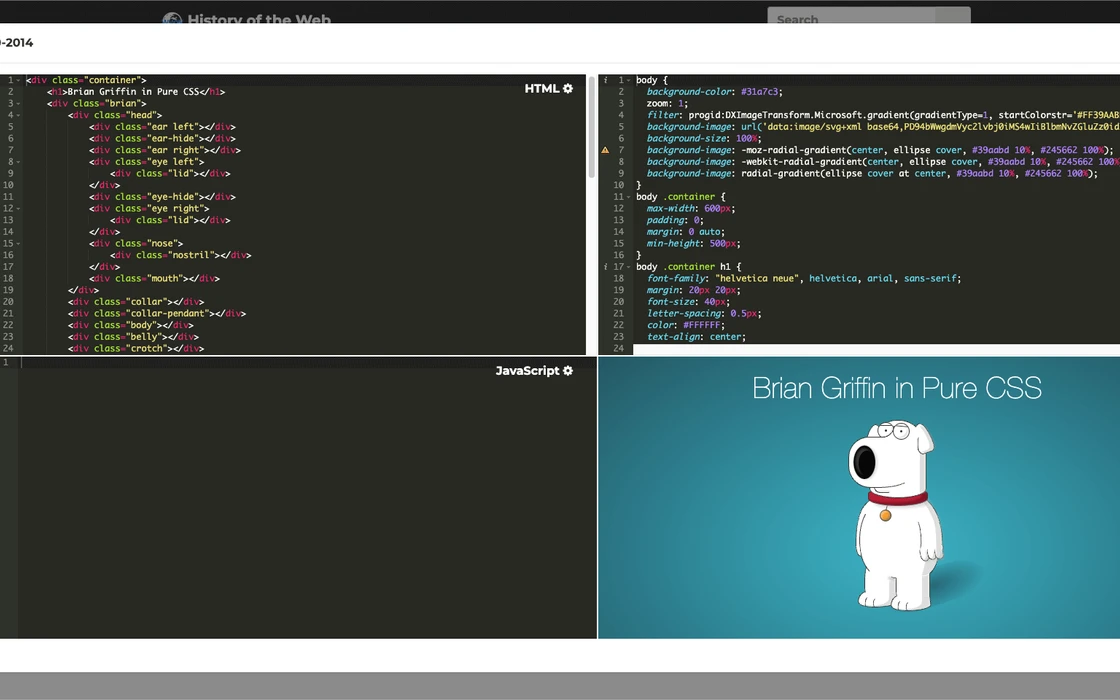Click the font-family helvetica neue CSS line
Viewport: 1120px width, 700px height.
804,279
